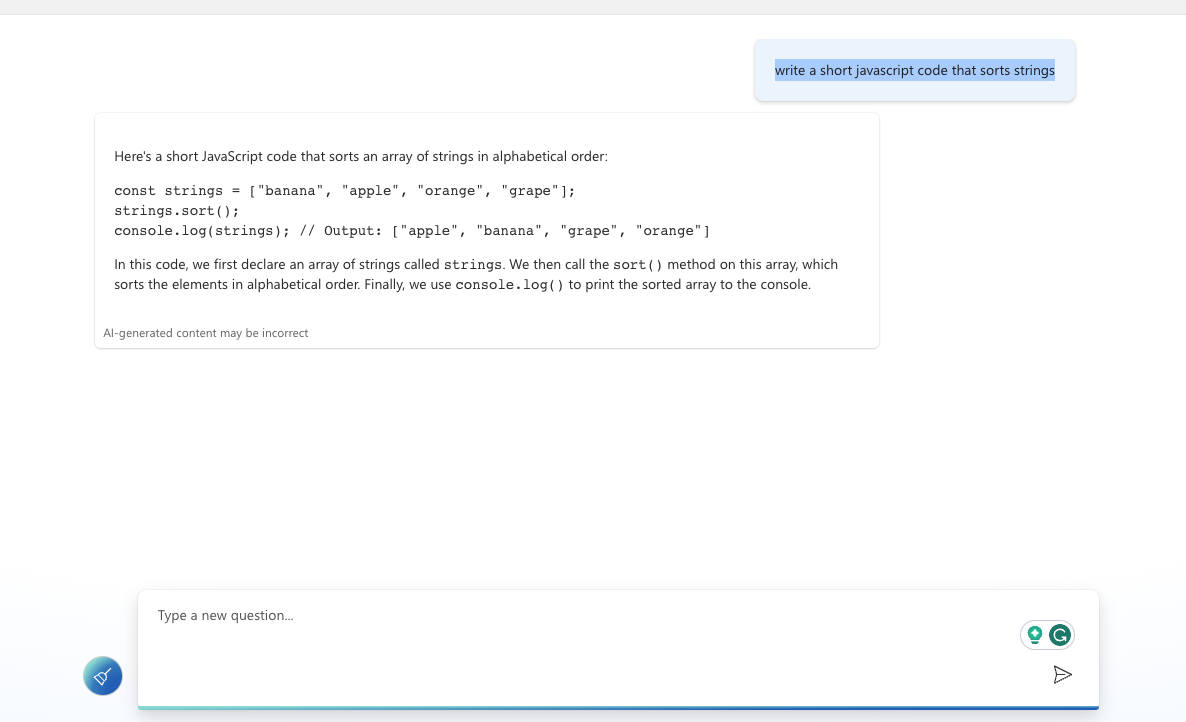Click the const strings array declaration line

coord(345,190)
